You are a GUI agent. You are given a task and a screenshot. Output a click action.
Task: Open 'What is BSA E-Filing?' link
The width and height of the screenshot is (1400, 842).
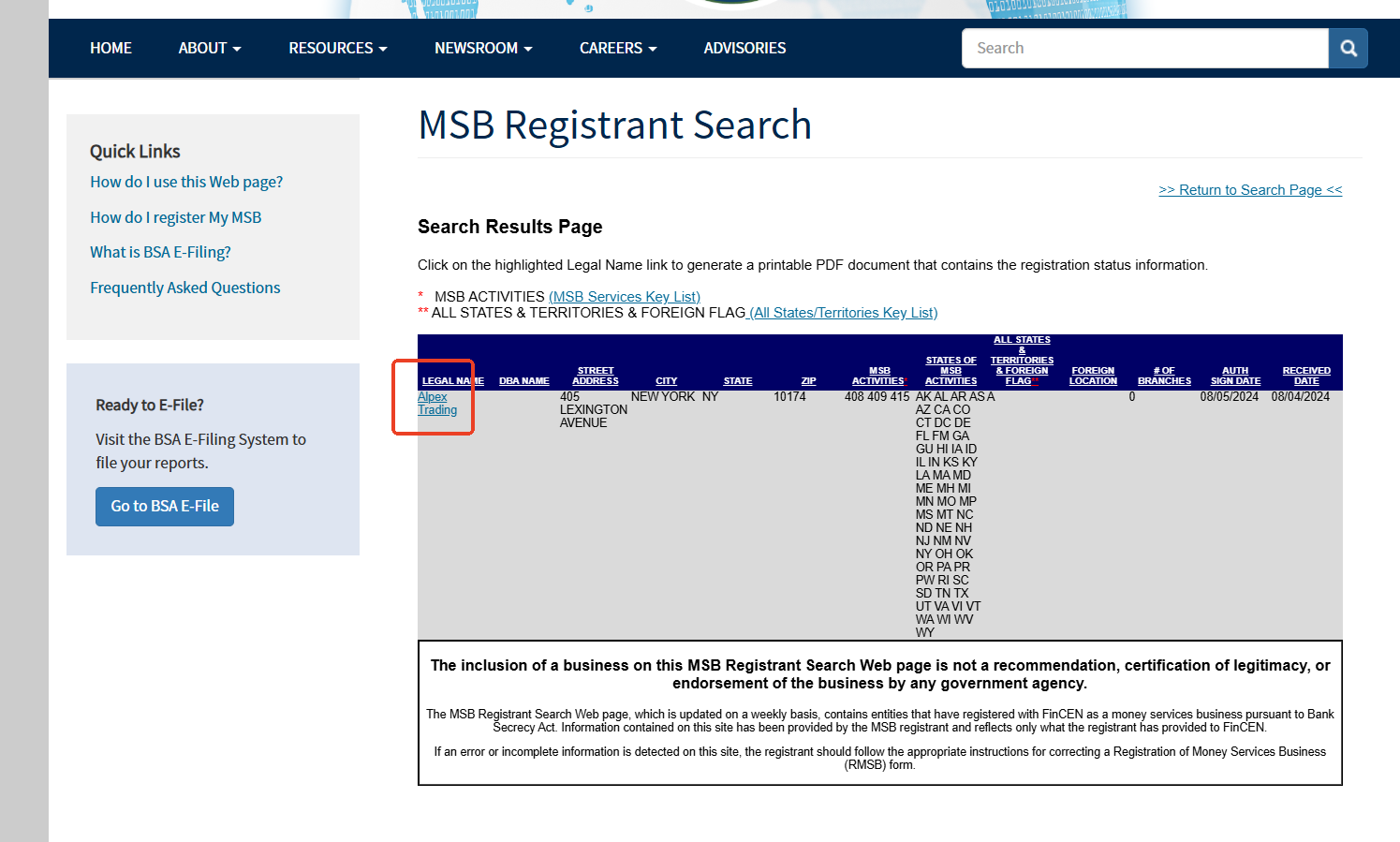[160, 252]
